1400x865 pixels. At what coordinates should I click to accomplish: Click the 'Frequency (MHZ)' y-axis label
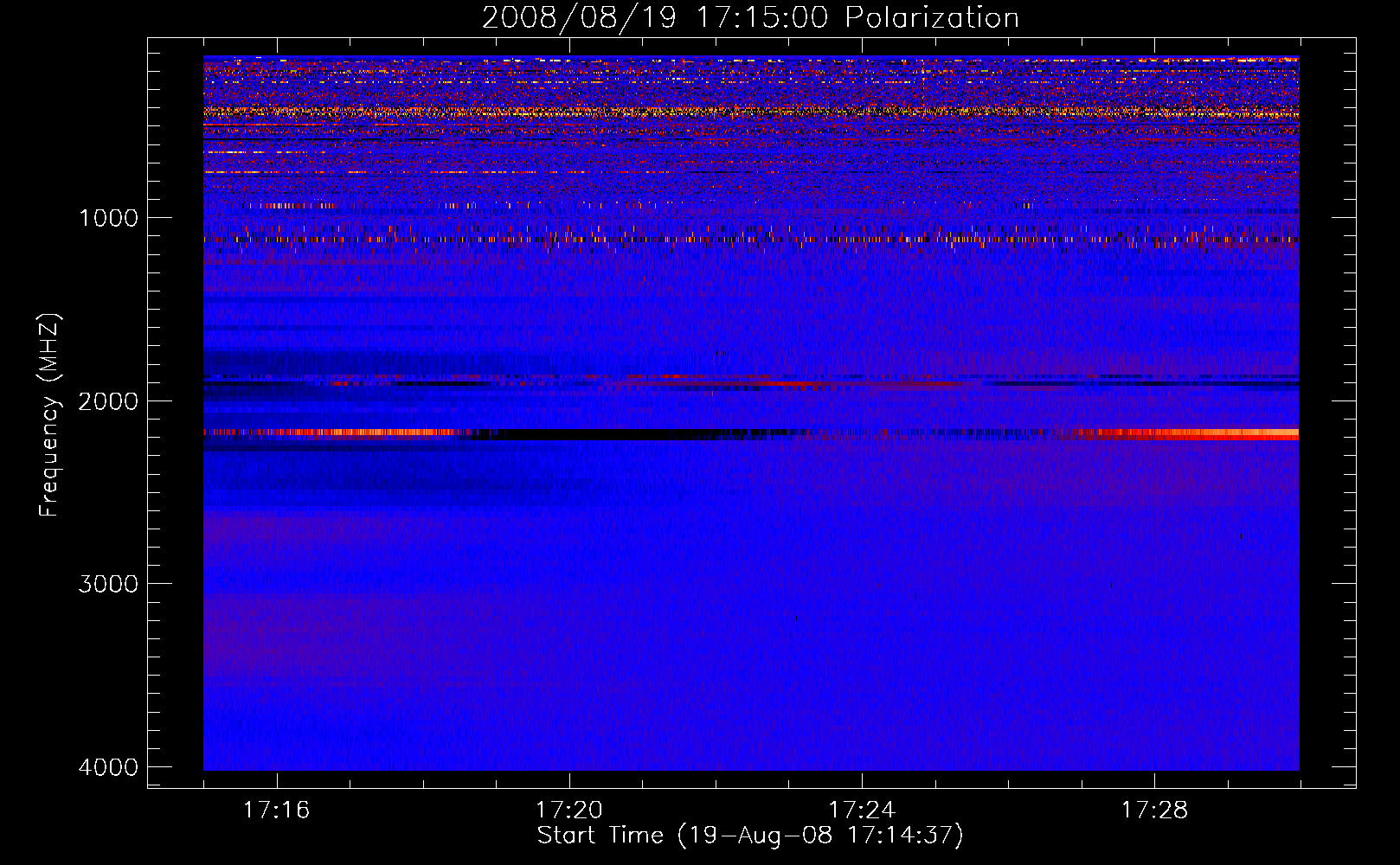(49, 415)
